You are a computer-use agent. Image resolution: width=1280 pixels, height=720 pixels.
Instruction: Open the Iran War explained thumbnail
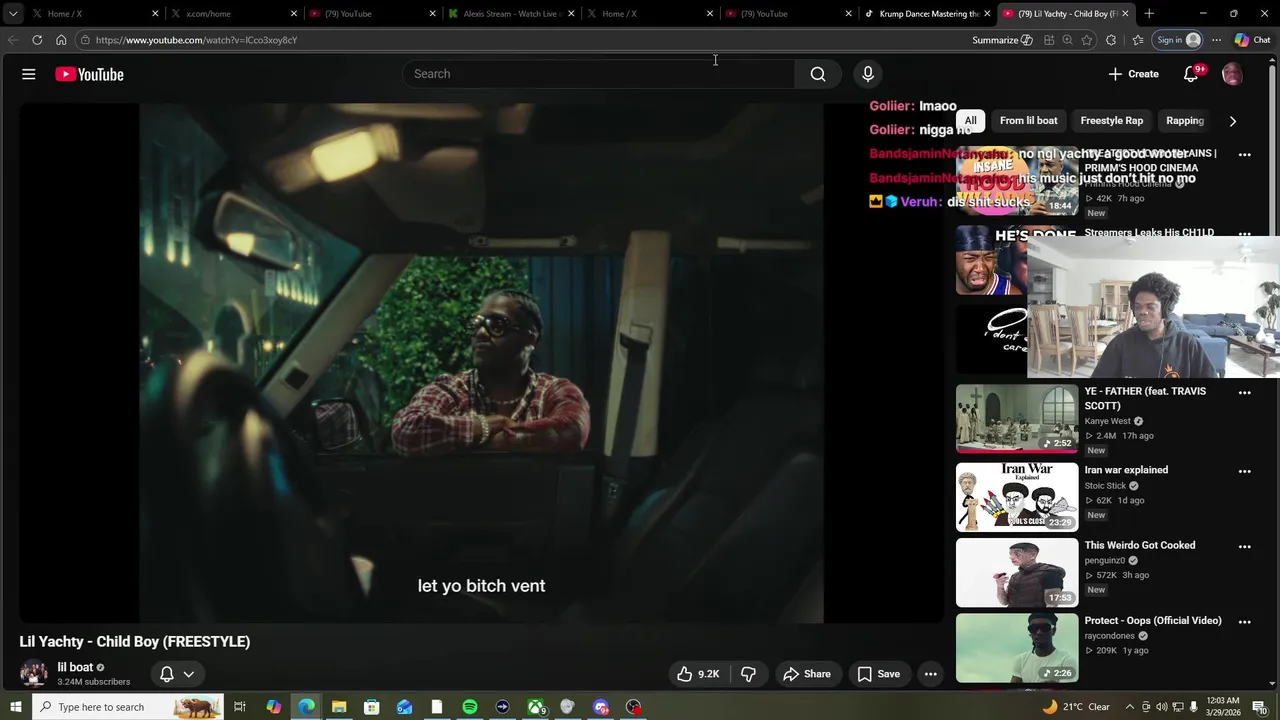(1017, 496)
